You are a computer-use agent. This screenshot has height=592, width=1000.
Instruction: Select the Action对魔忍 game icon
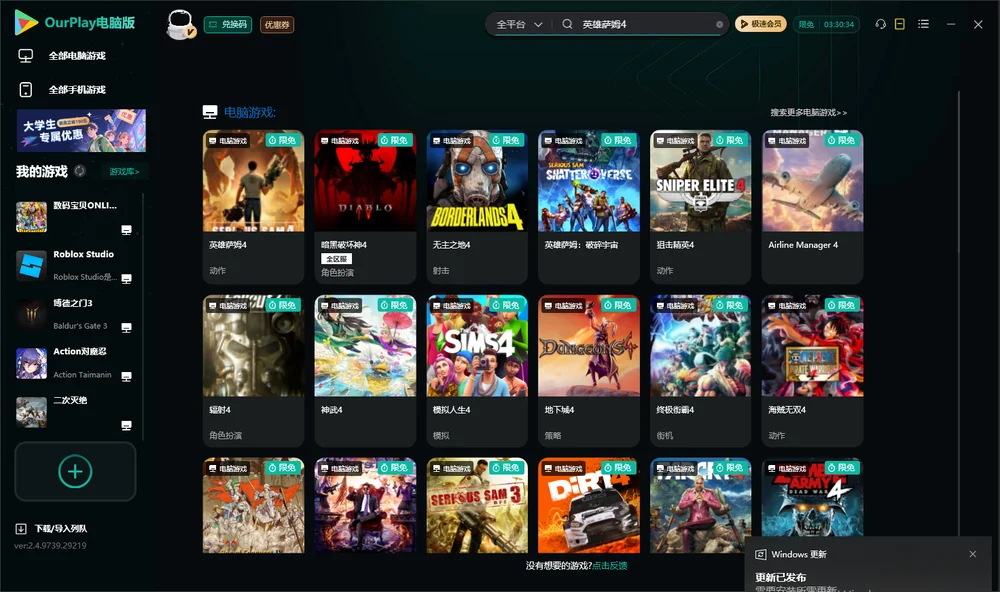[31, 364]
